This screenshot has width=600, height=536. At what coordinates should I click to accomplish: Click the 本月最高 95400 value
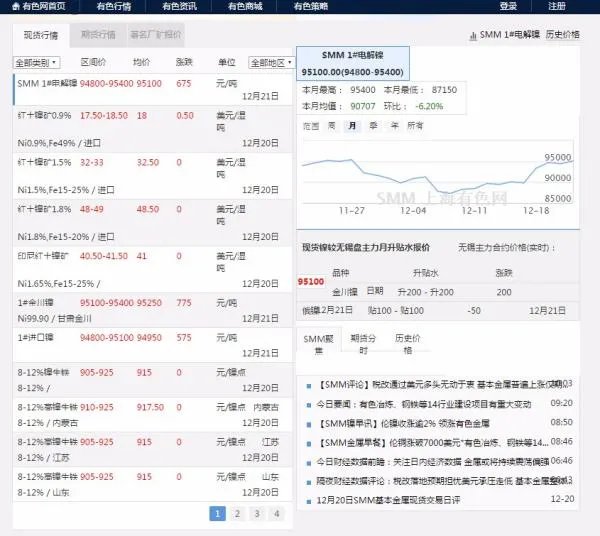tap(363, 90)
